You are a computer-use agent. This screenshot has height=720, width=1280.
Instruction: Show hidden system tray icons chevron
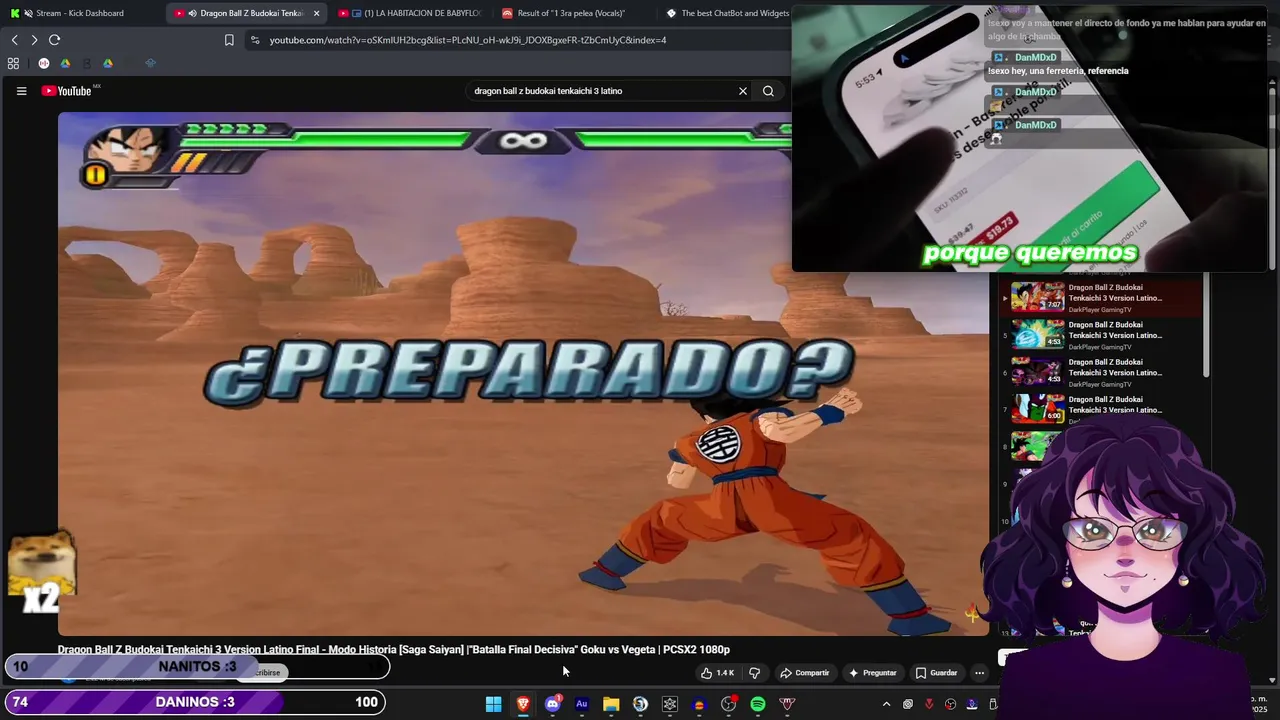(886, 704)
